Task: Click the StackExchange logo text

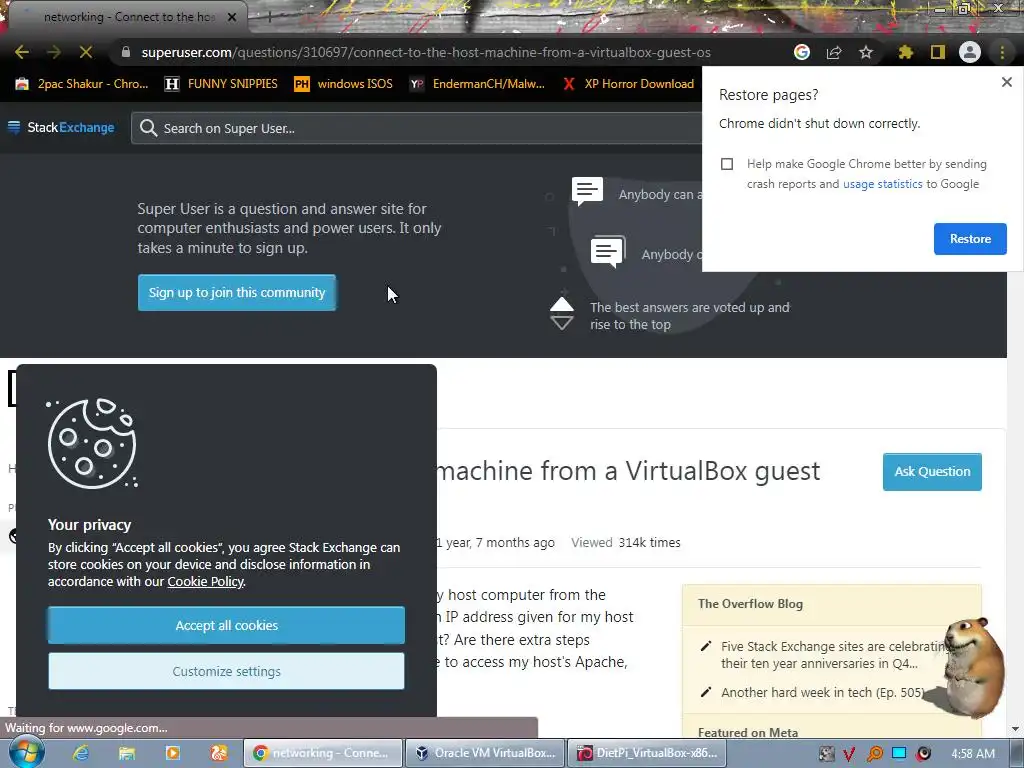Action: pos(71,127)
